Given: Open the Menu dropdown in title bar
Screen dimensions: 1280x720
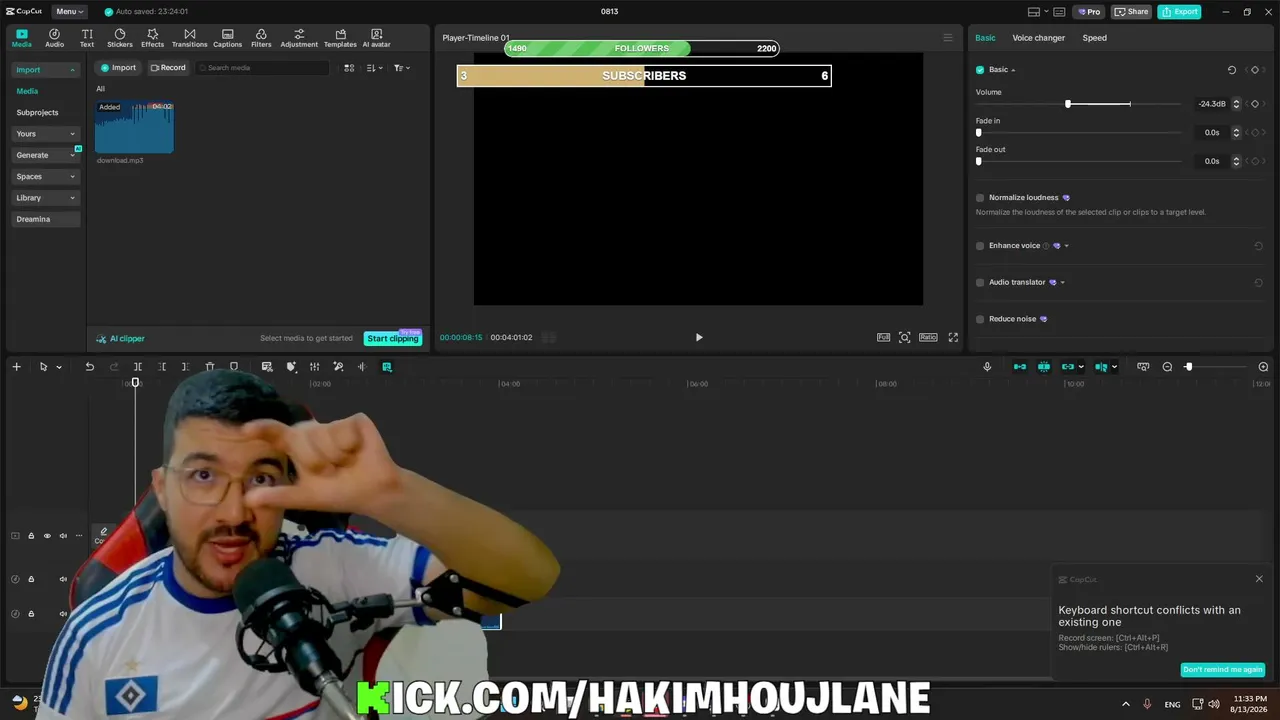Looking at the screenshot, I should [68, 12].
